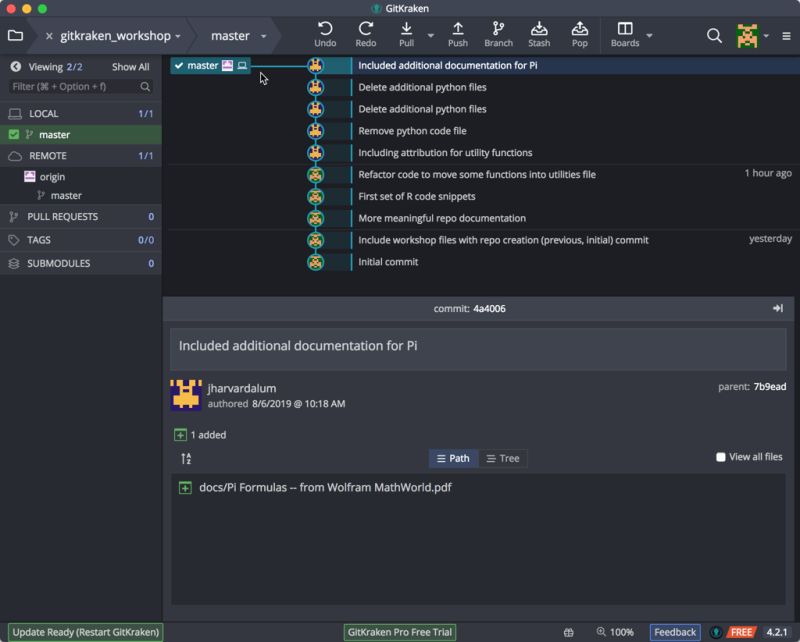The image size is (800, 642).
Task: Open the hamburger menu
Action: point(786,34)
